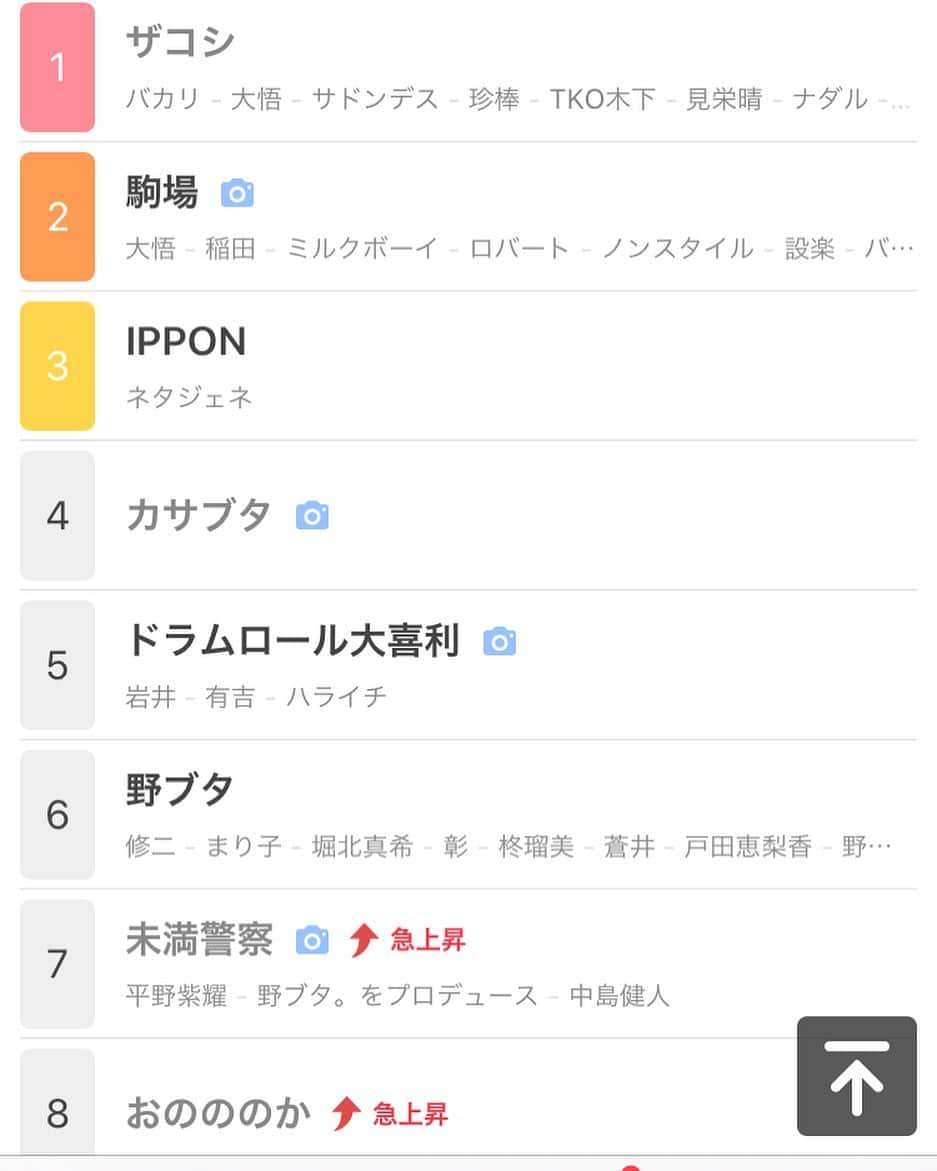Open related word 堀北真希
Screen dimensions: 937x1171
click(x=362, y=846)
